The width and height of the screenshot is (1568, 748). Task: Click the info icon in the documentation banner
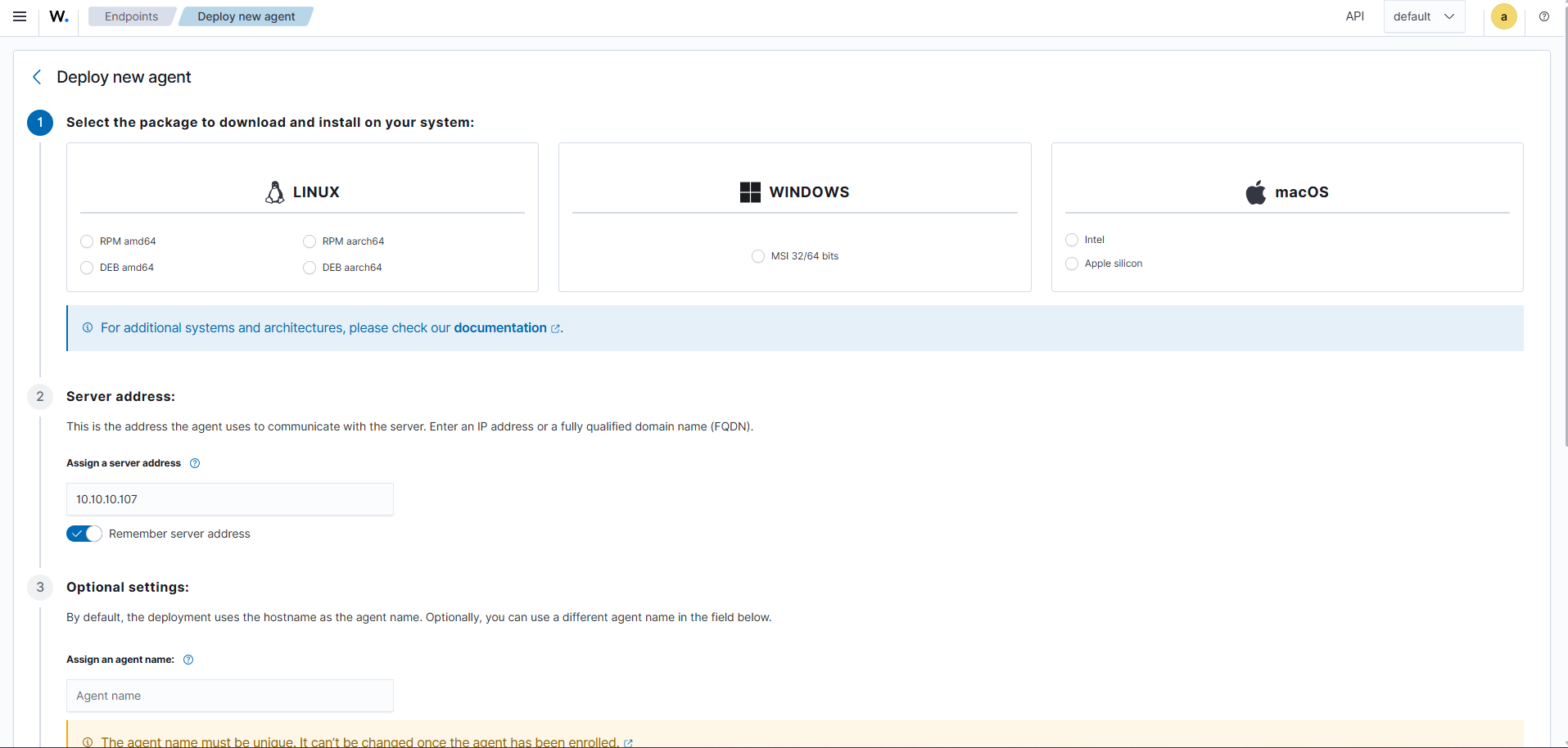click(x=88, y=327)
